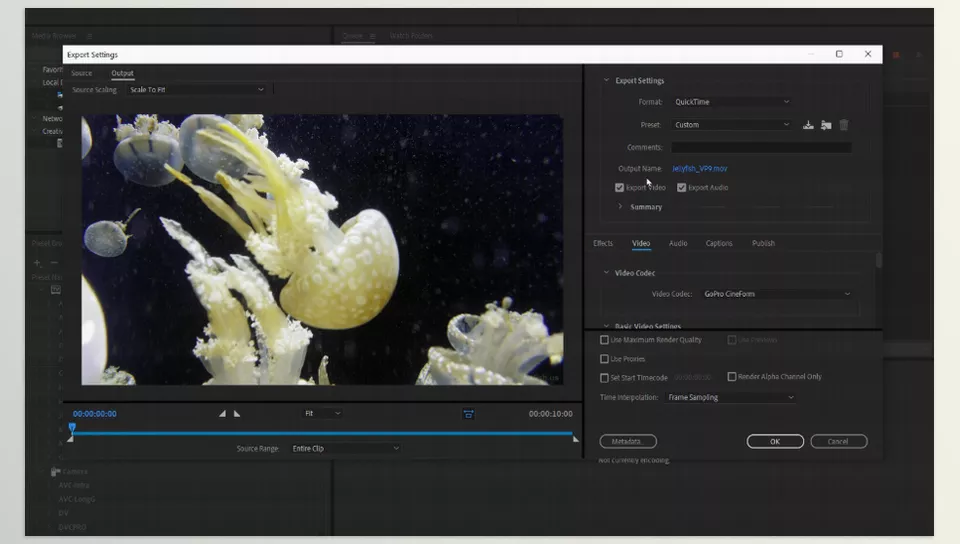Enable Use Proxies
The width and height of the screenshot is (960, 544).
604,359
